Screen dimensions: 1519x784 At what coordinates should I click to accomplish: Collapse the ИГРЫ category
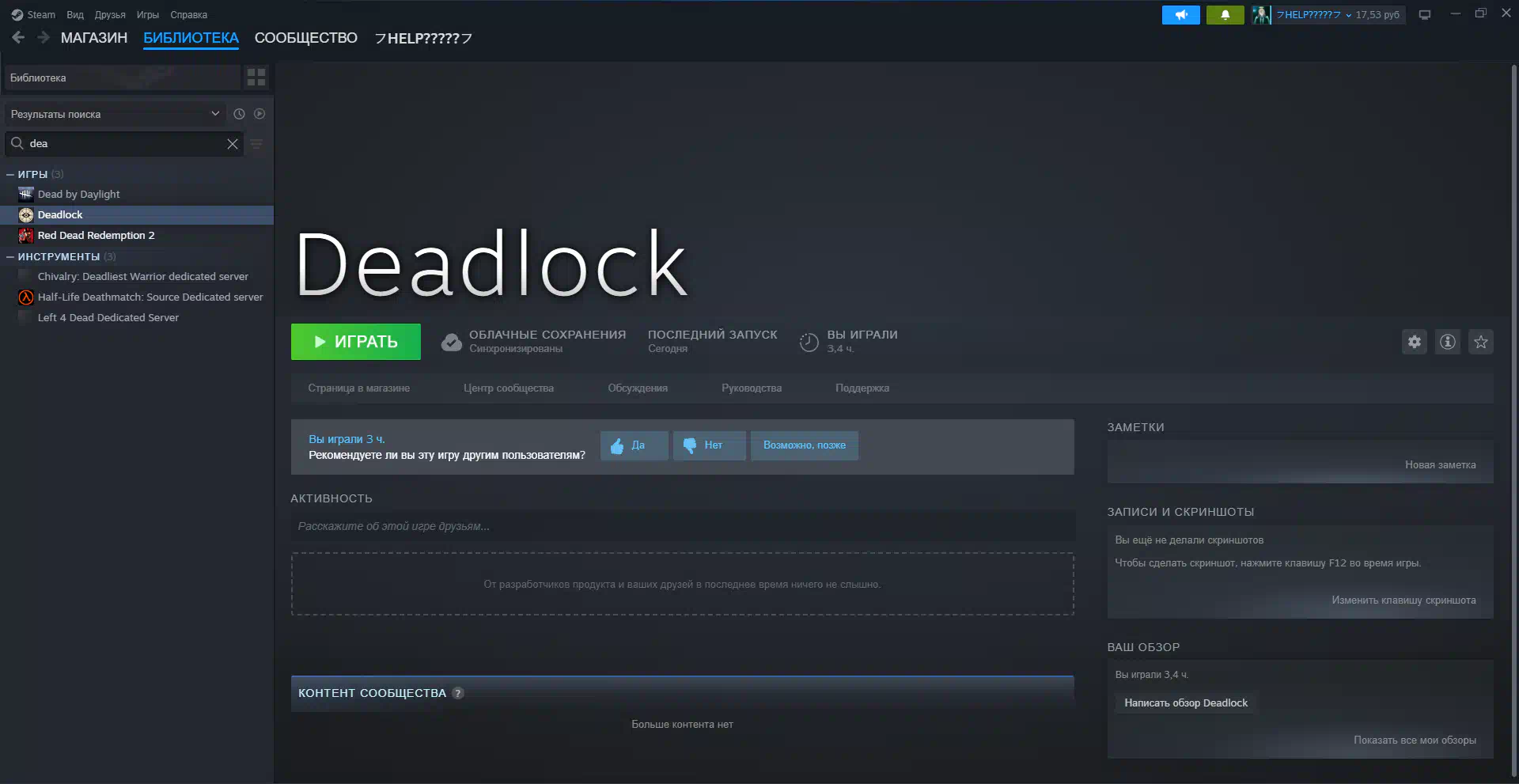click(x=10, y=174)
